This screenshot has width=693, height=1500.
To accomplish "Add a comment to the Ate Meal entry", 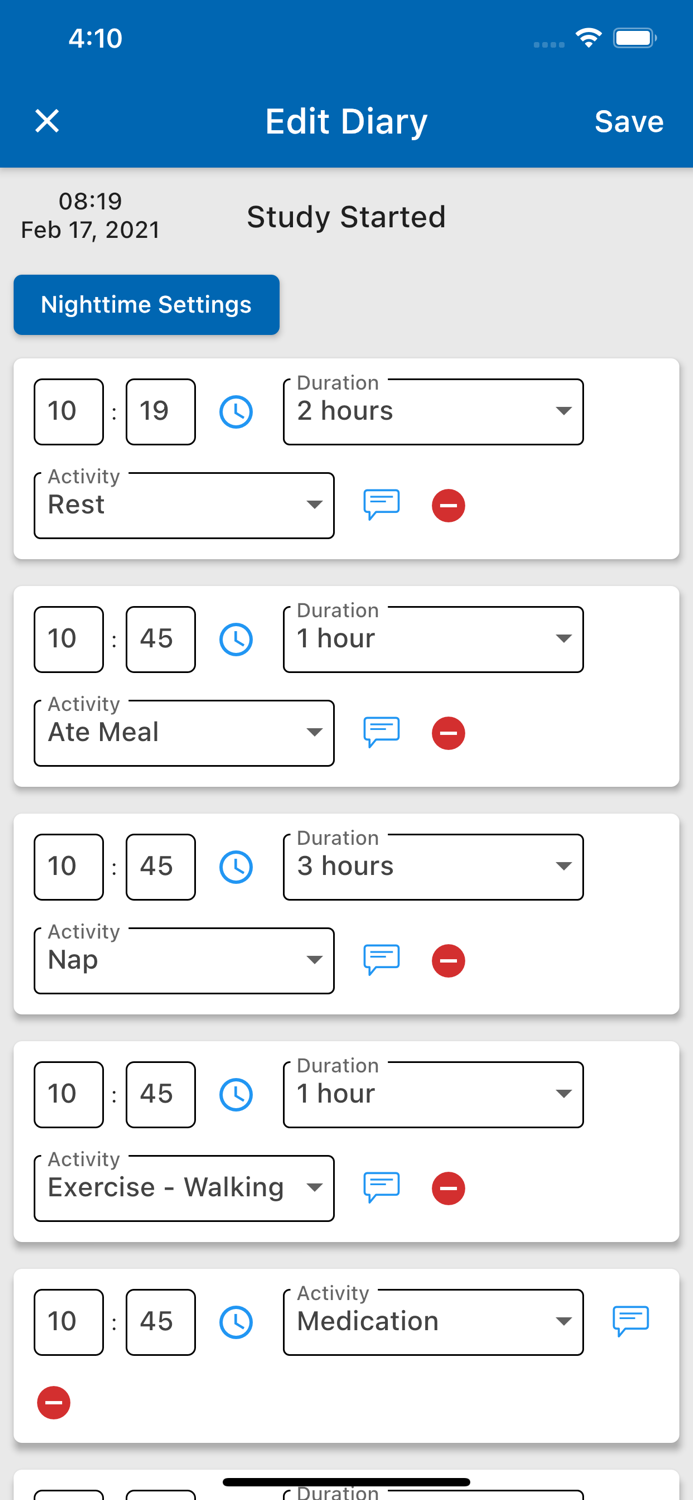I will pos(381,732).
